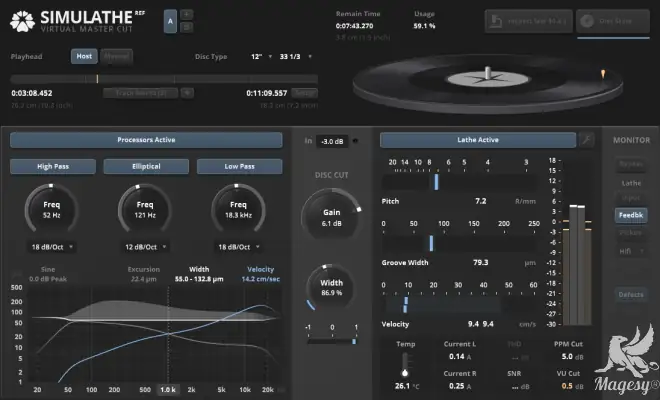660x400 pixels.
Task: Click the vinyl record display
Action: point(487,83)
